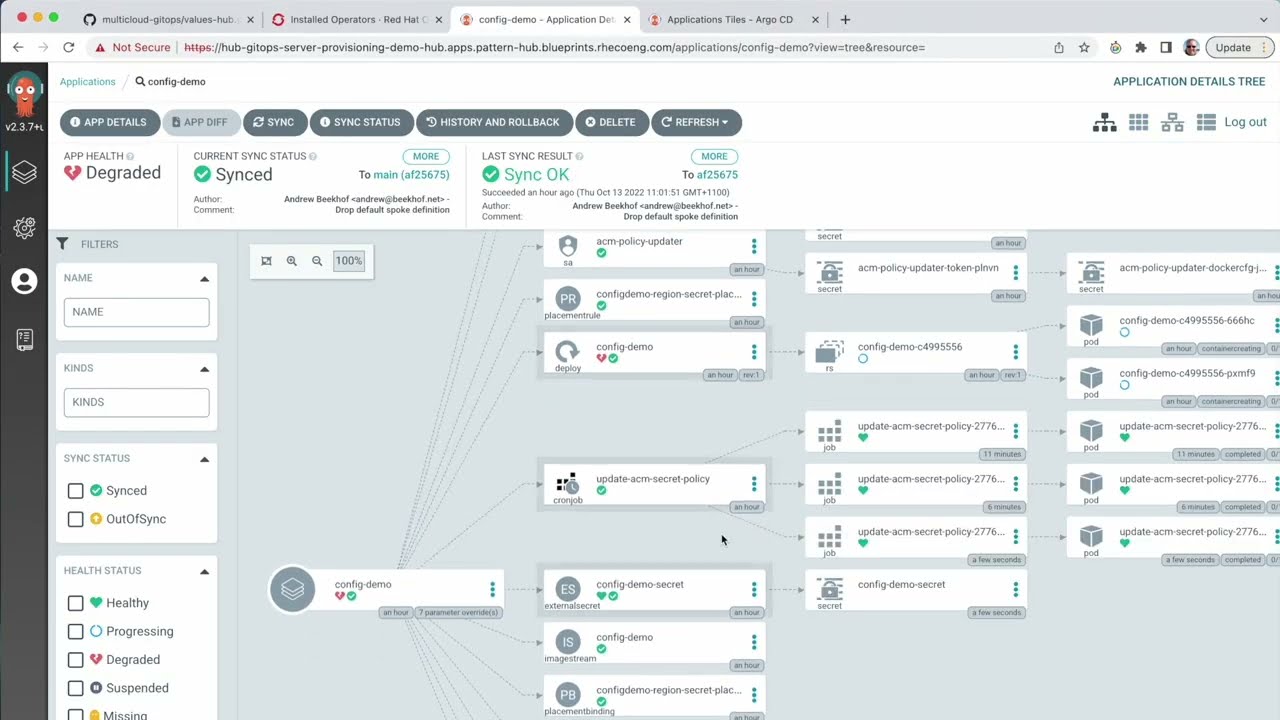The width and height of the screenshot is (1280, 720).
Task: Check the Healthy health status filter
Action: [76, 603]
